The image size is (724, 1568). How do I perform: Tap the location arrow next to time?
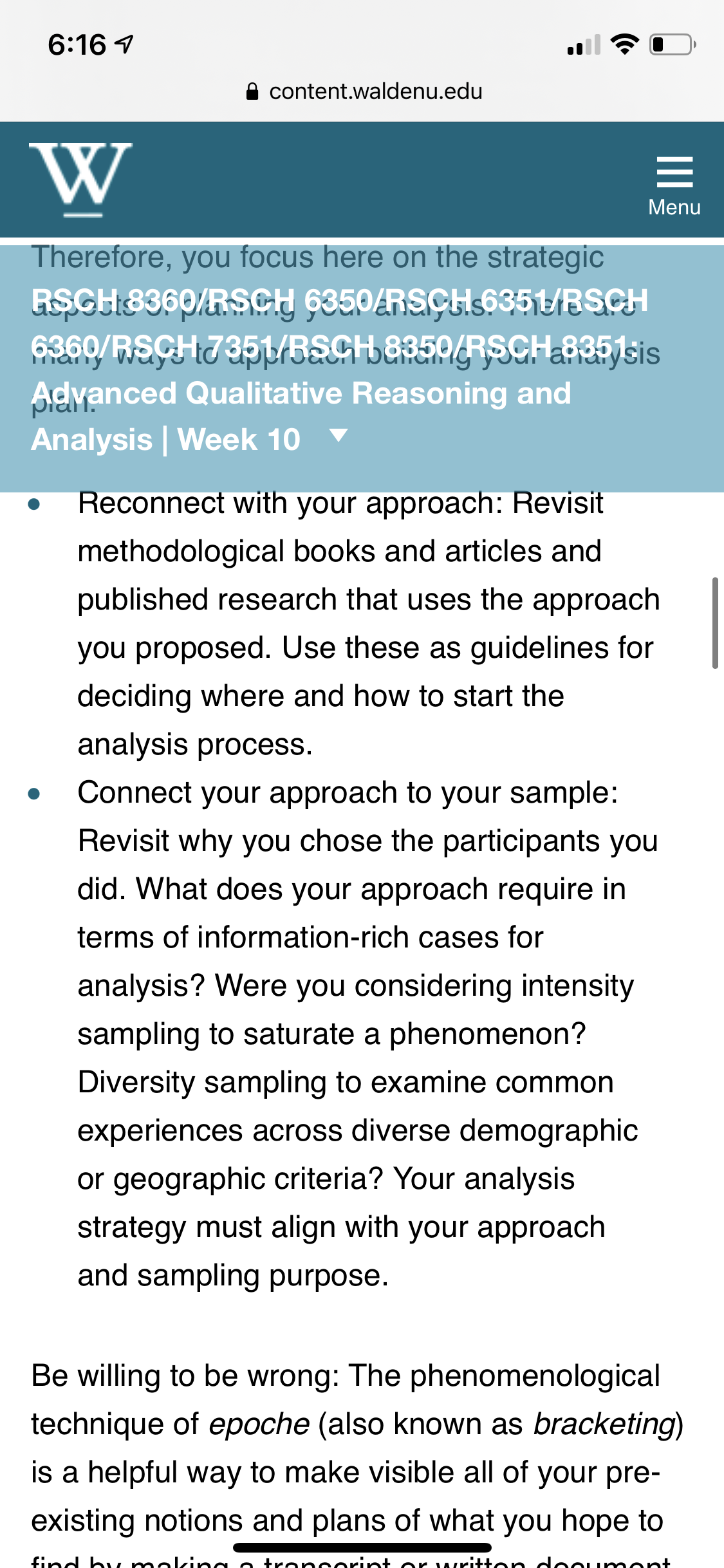coord(124,44)
